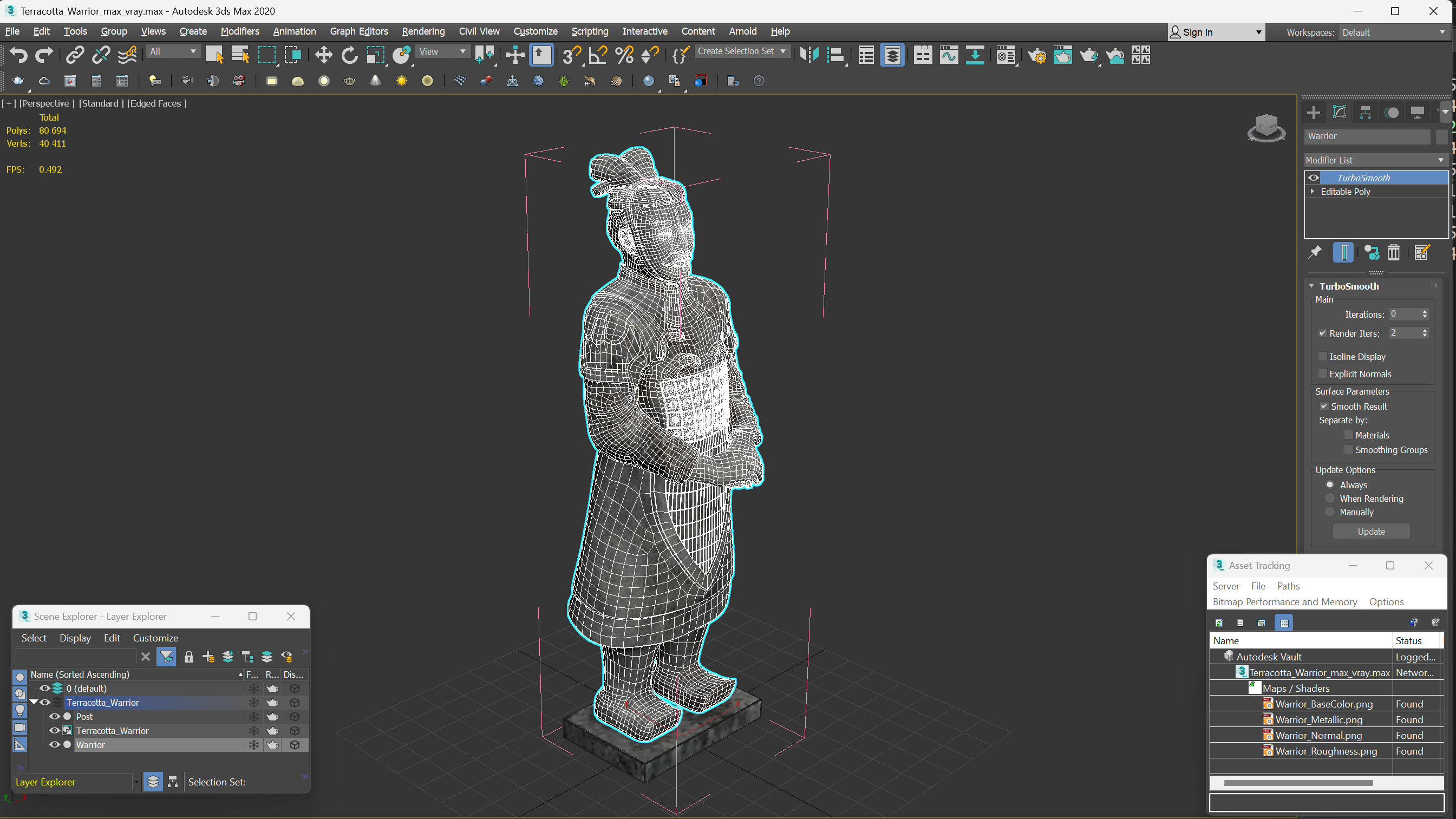1456x819 pixels.
Task: Click the object color swatch beside Warrior
Action: coord(1441,136)
